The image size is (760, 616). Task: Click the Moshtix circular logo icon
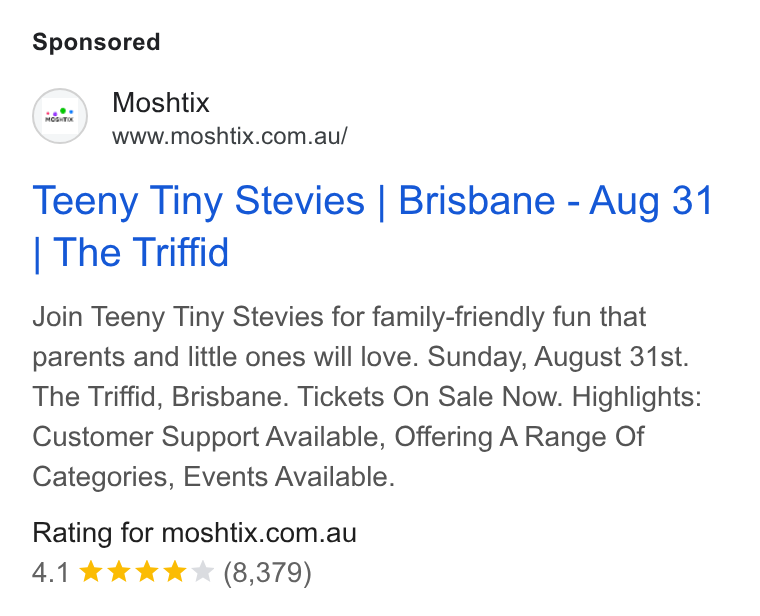(x=60, y=116)
